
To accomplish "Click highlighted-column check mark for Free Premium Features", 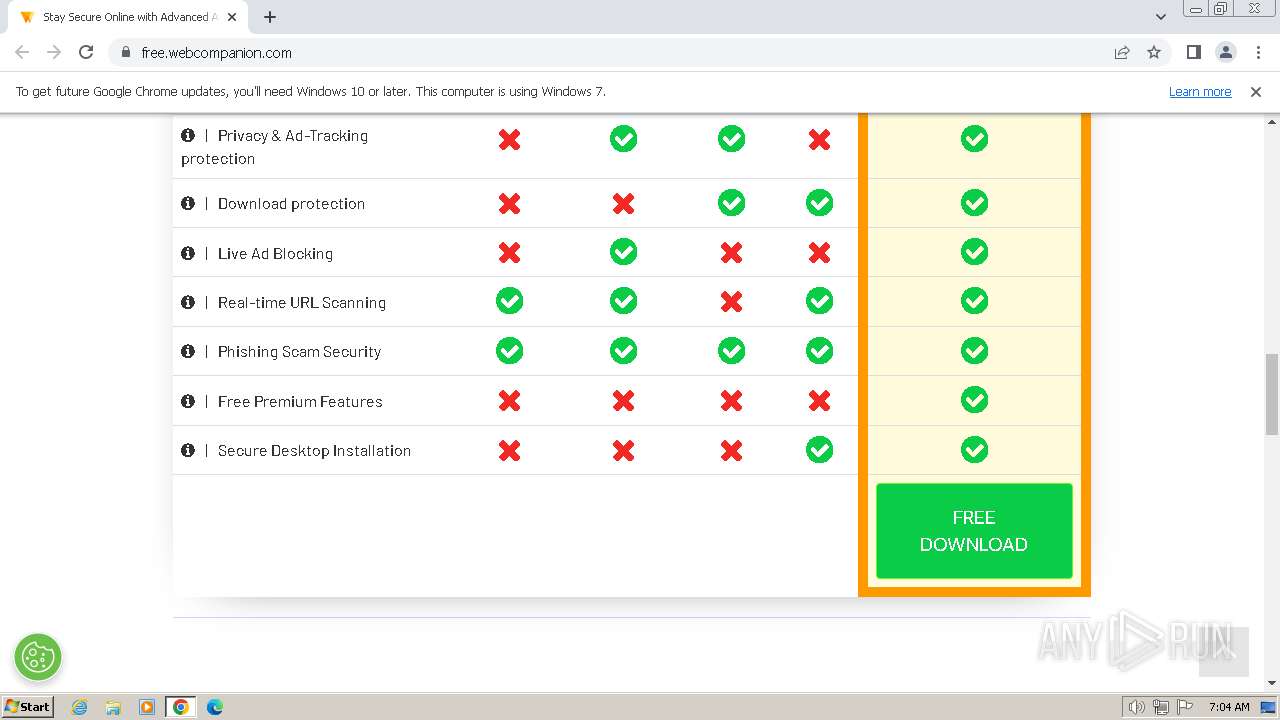I will 974,400.
